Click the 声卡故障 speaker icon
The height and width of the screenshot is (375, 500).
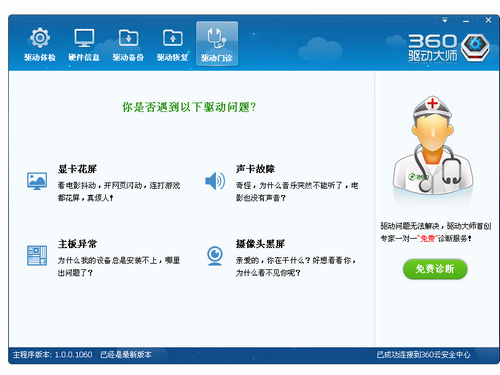(215, 181)
